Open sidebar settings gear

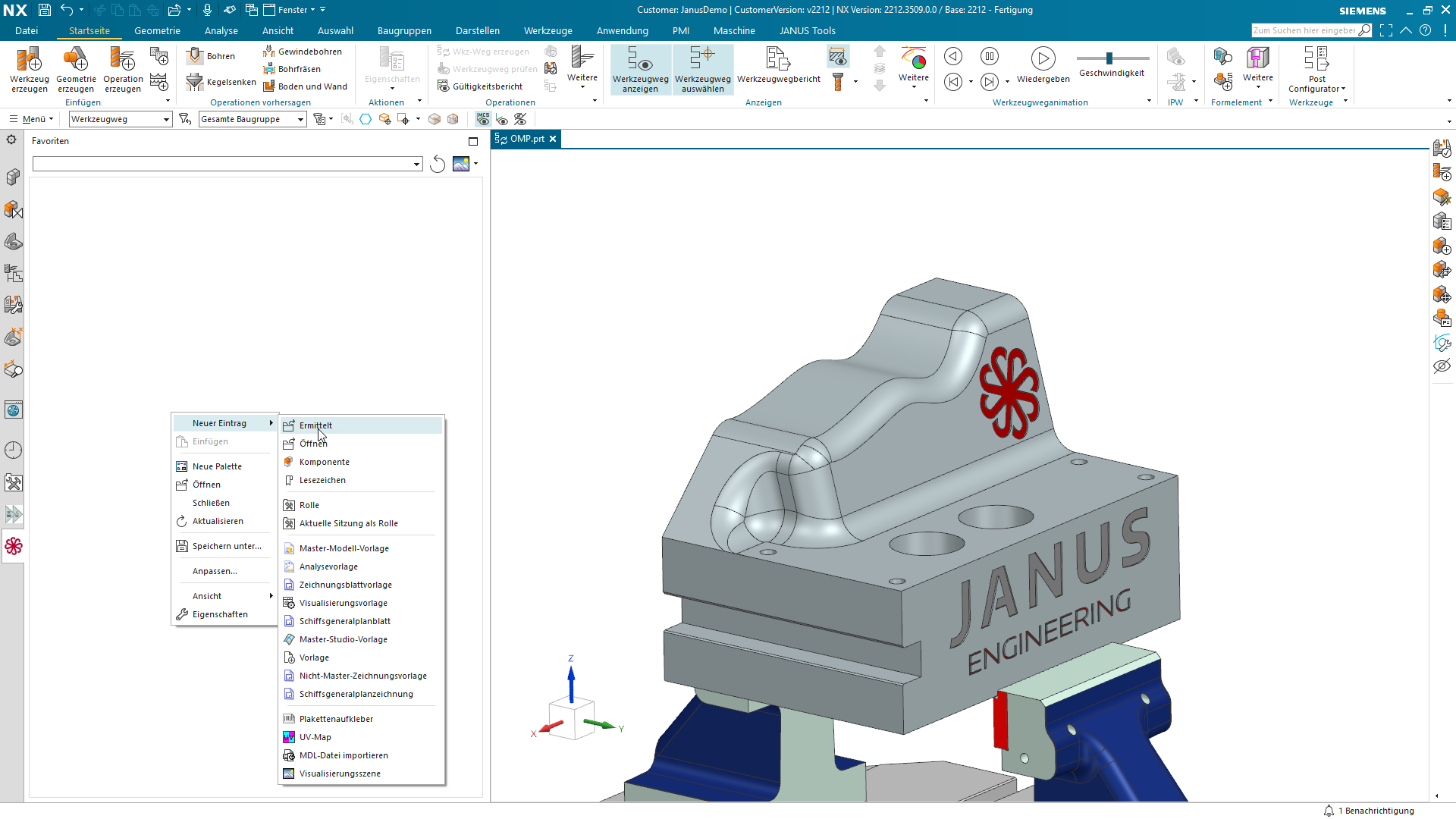[x=11, y=140]
